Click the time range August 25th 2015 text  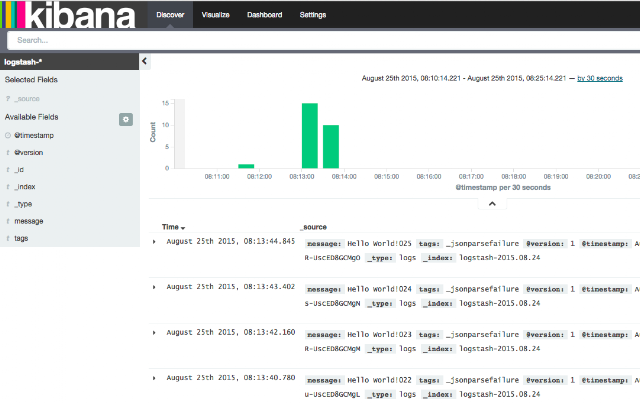click(x=464, y=78)
